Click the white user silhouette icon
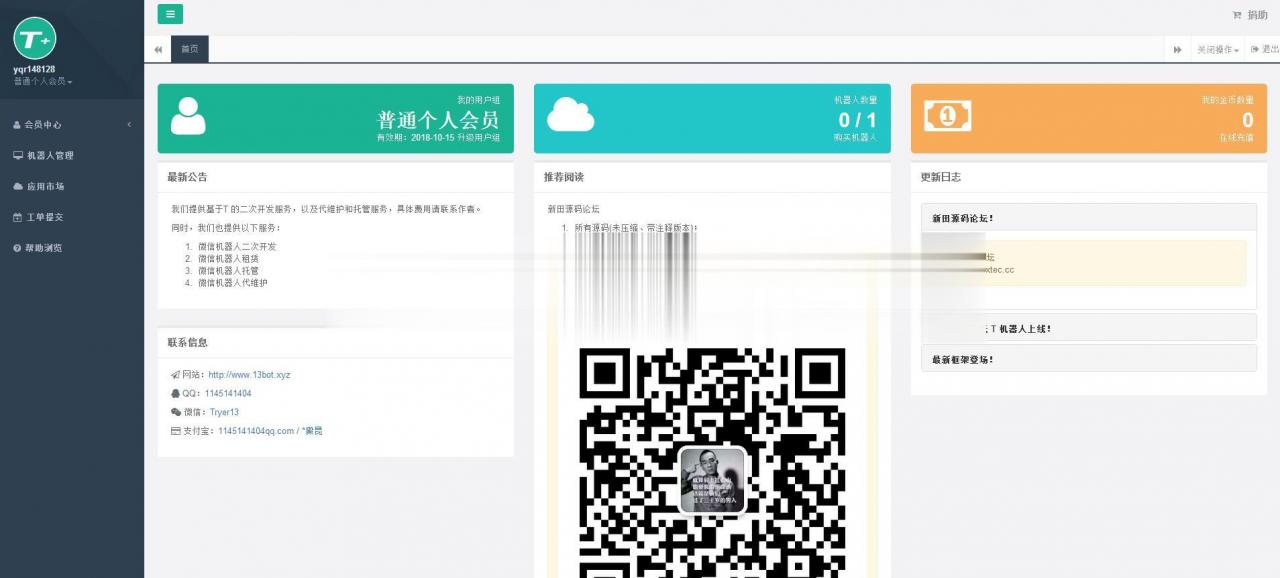Image resolution: width=1280 pixels, height=578 pixels. 188,116
